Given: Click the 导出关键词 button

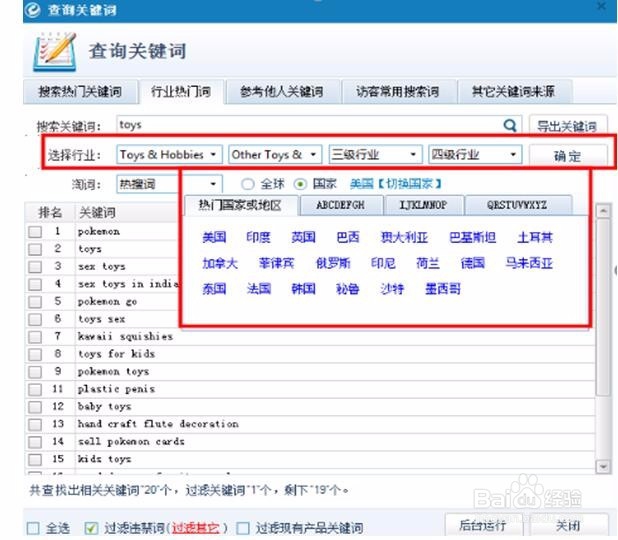Looking at the screenshot, I should click(568, 126).
